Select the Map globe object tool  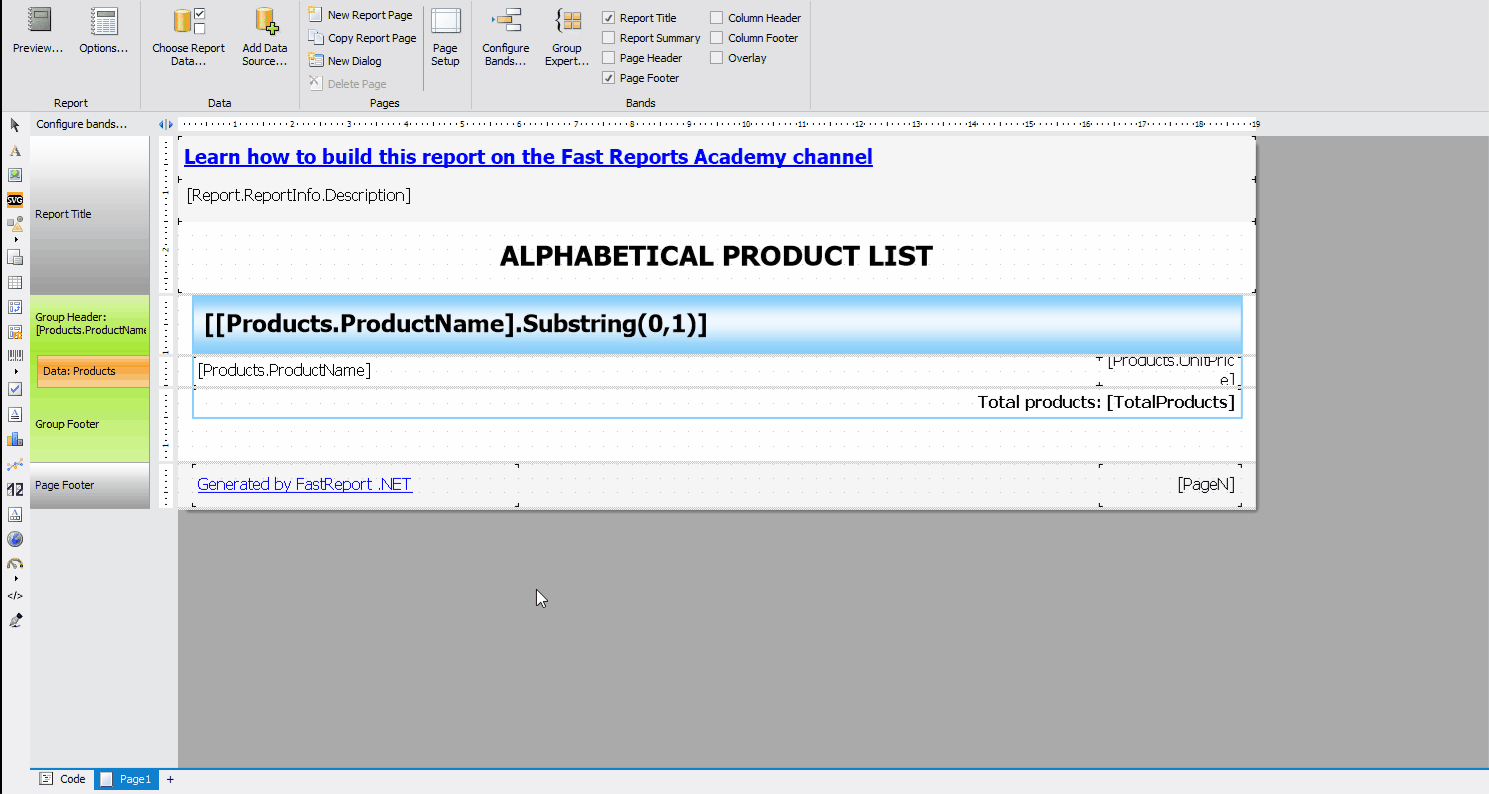(15, 539)
